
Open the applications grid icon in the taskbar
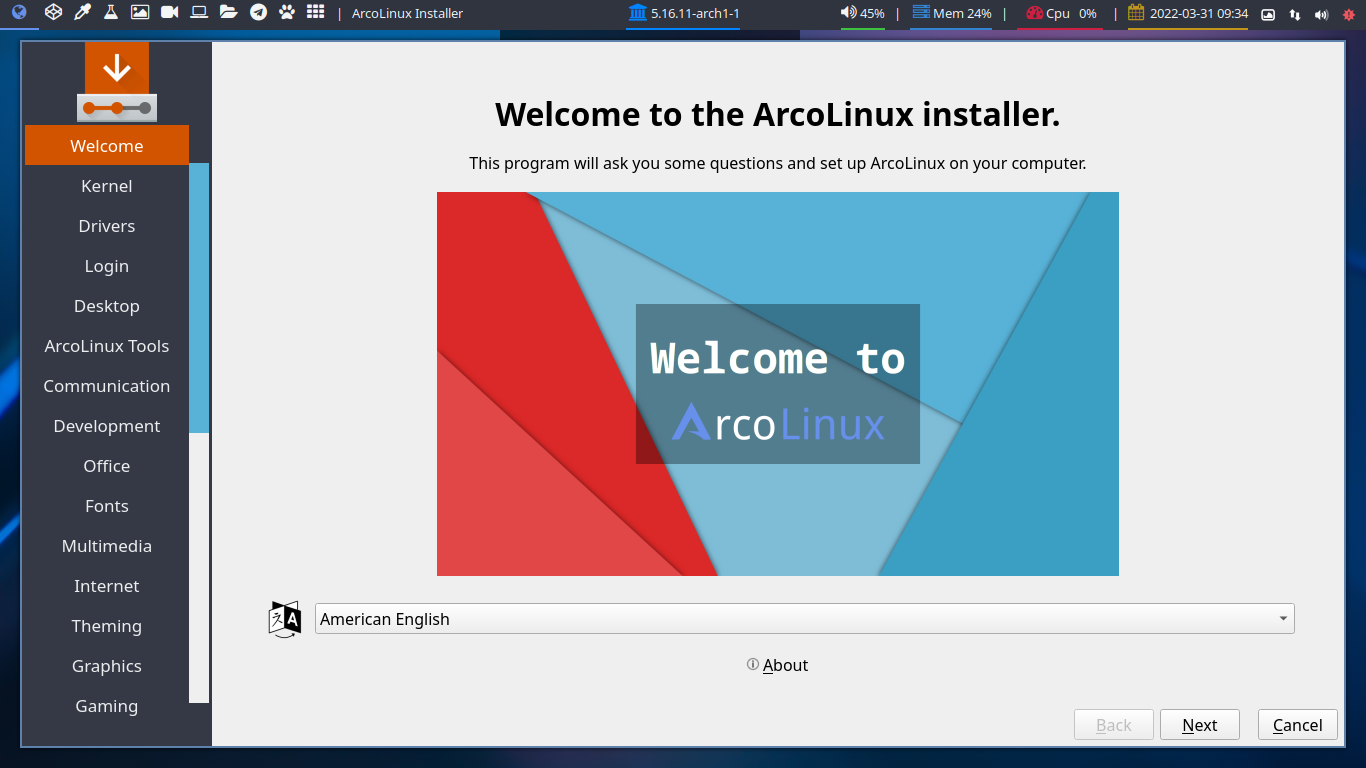(314, 14)
